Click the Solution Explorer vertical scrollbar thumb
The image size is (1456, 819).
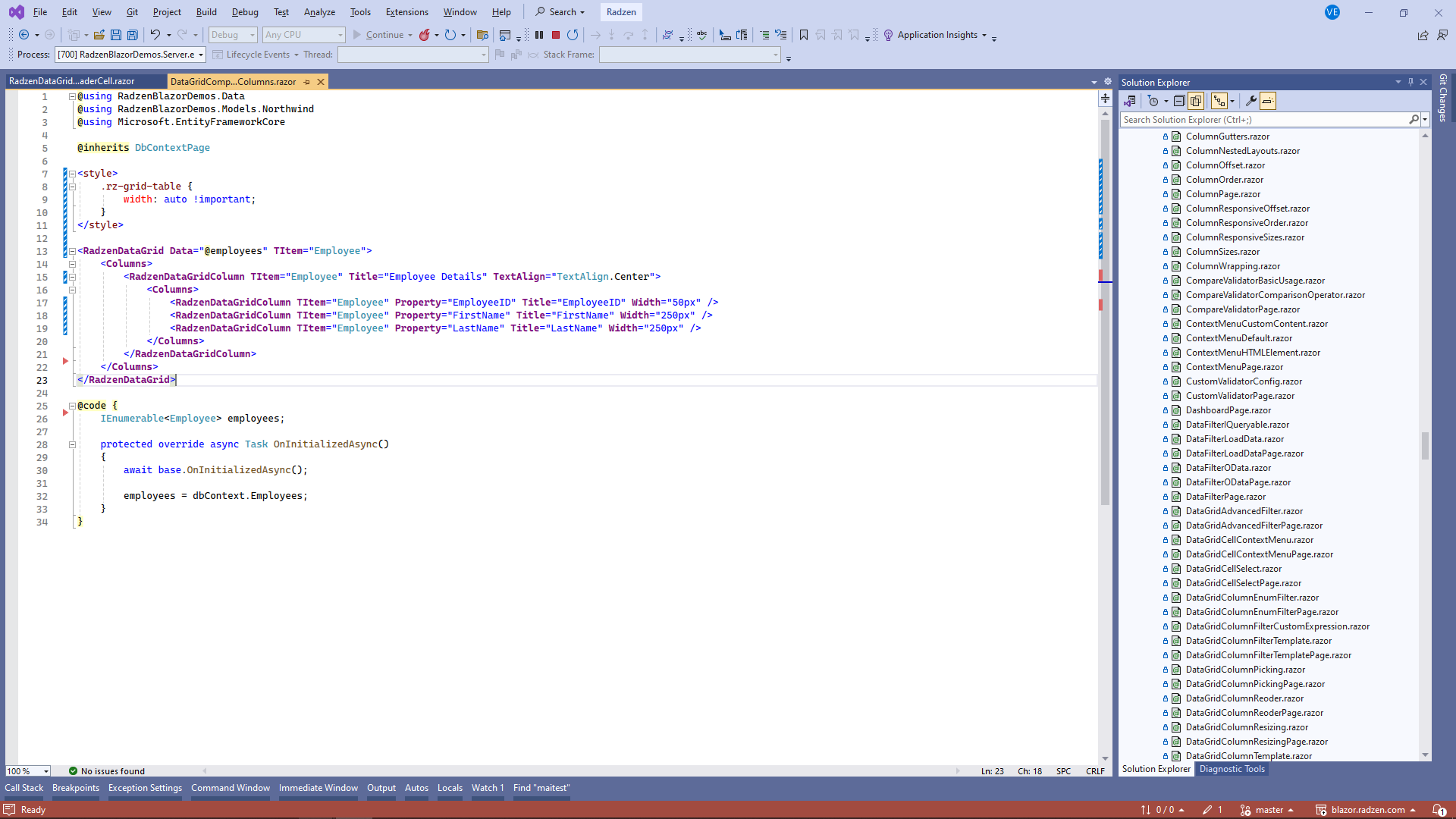click(x=1425, y=445)
